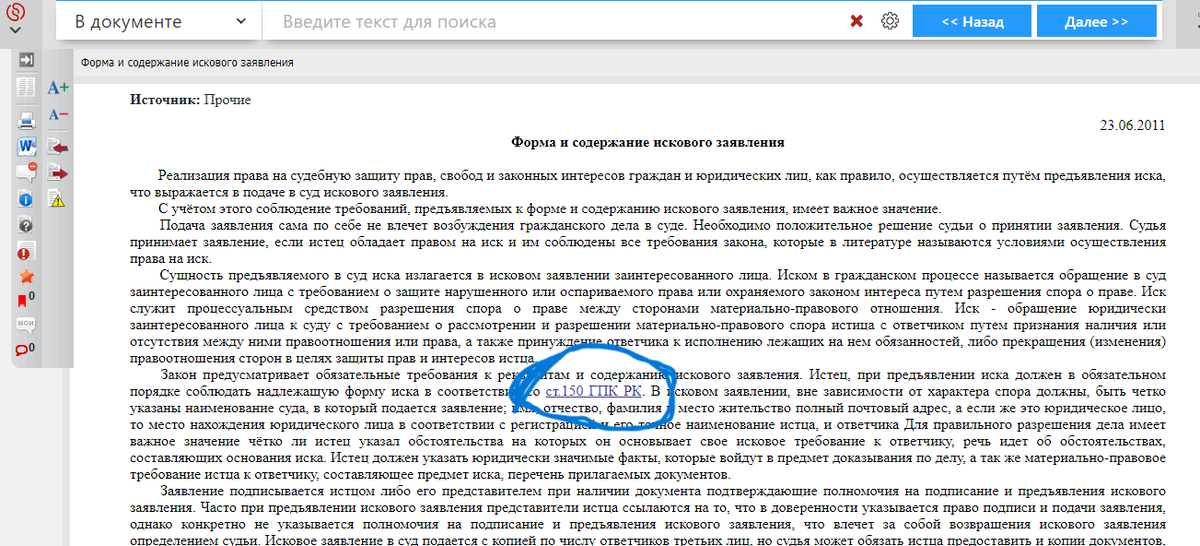Click the red exclamation document icon

(26, 251)
